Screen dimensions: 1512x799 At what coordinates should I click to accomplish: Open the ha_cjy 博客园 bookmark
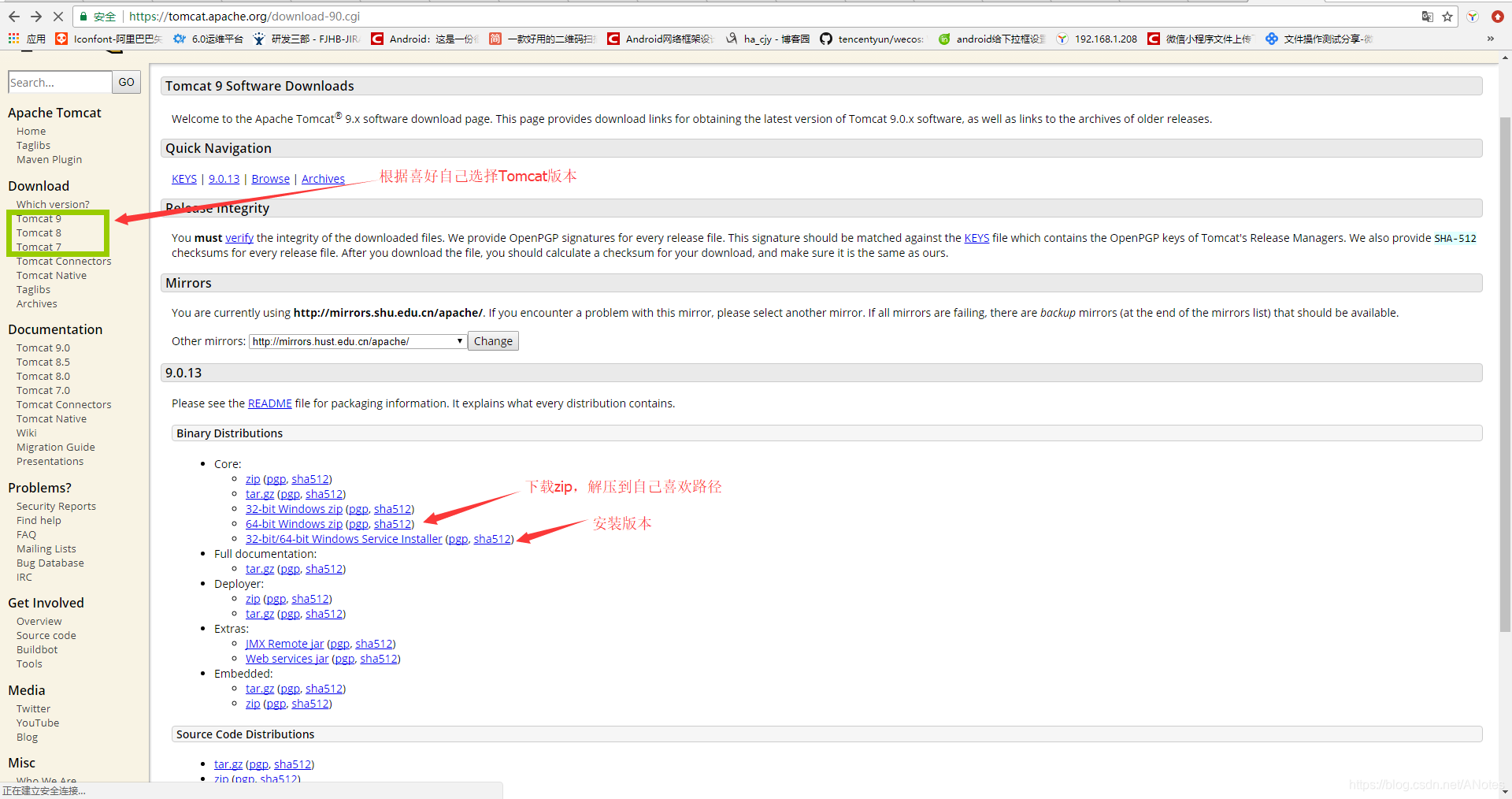pos(768,39)
